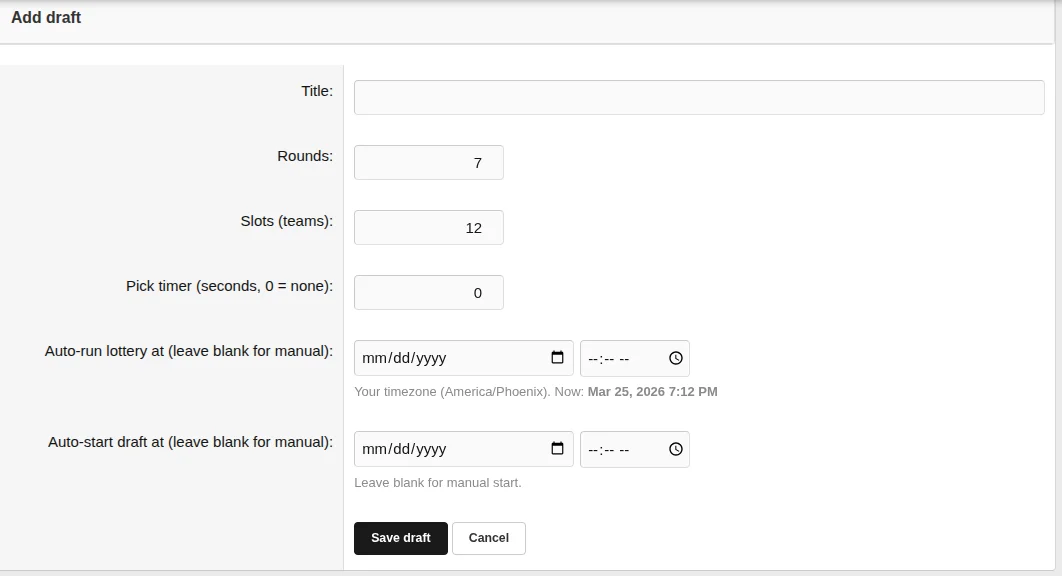Click the "Rounds:" field label
Screen dimensions: 1062x576
(x=304, y=156)
